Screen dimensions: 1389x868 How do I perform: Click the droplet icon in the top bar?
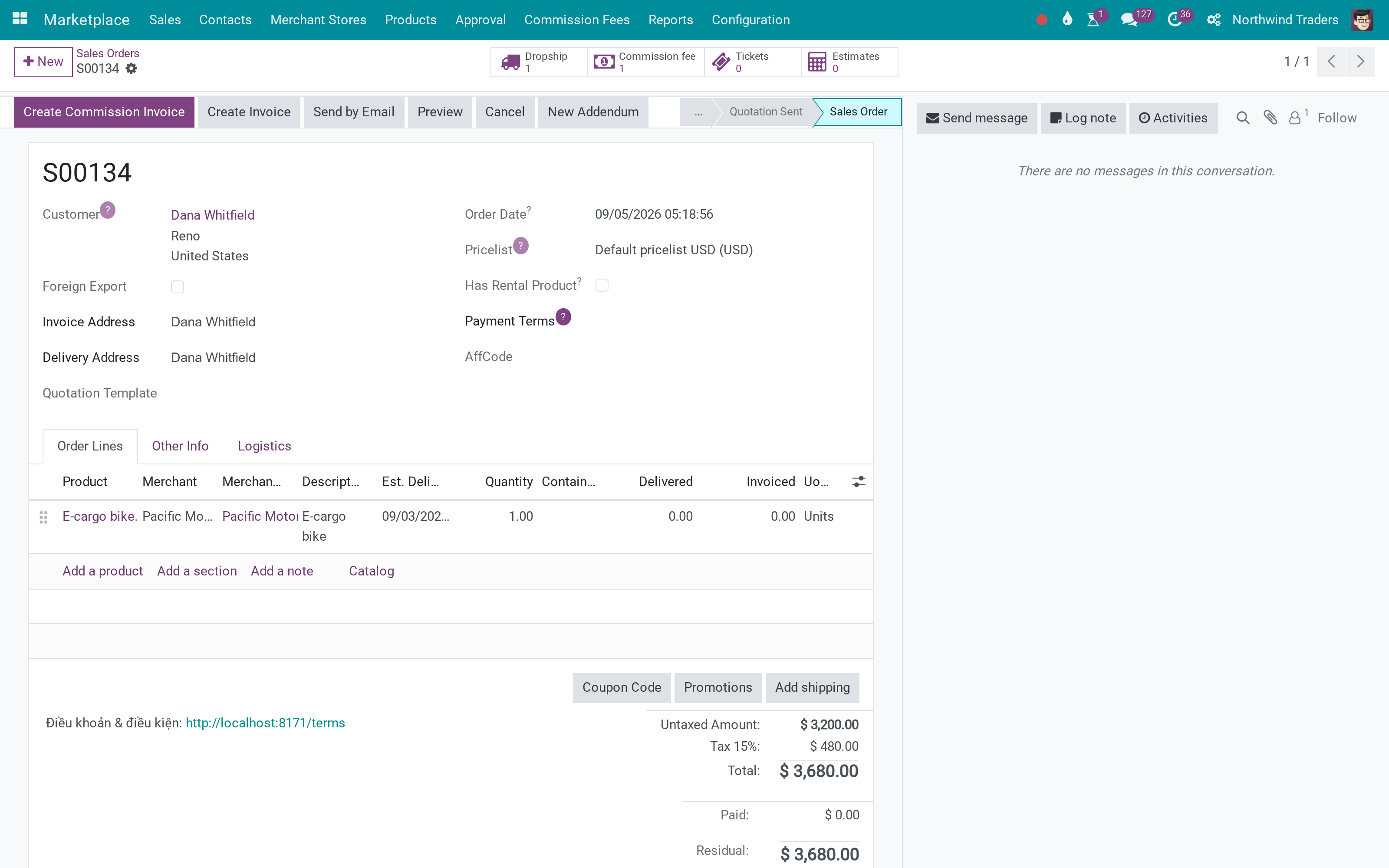coord(1067,19)
